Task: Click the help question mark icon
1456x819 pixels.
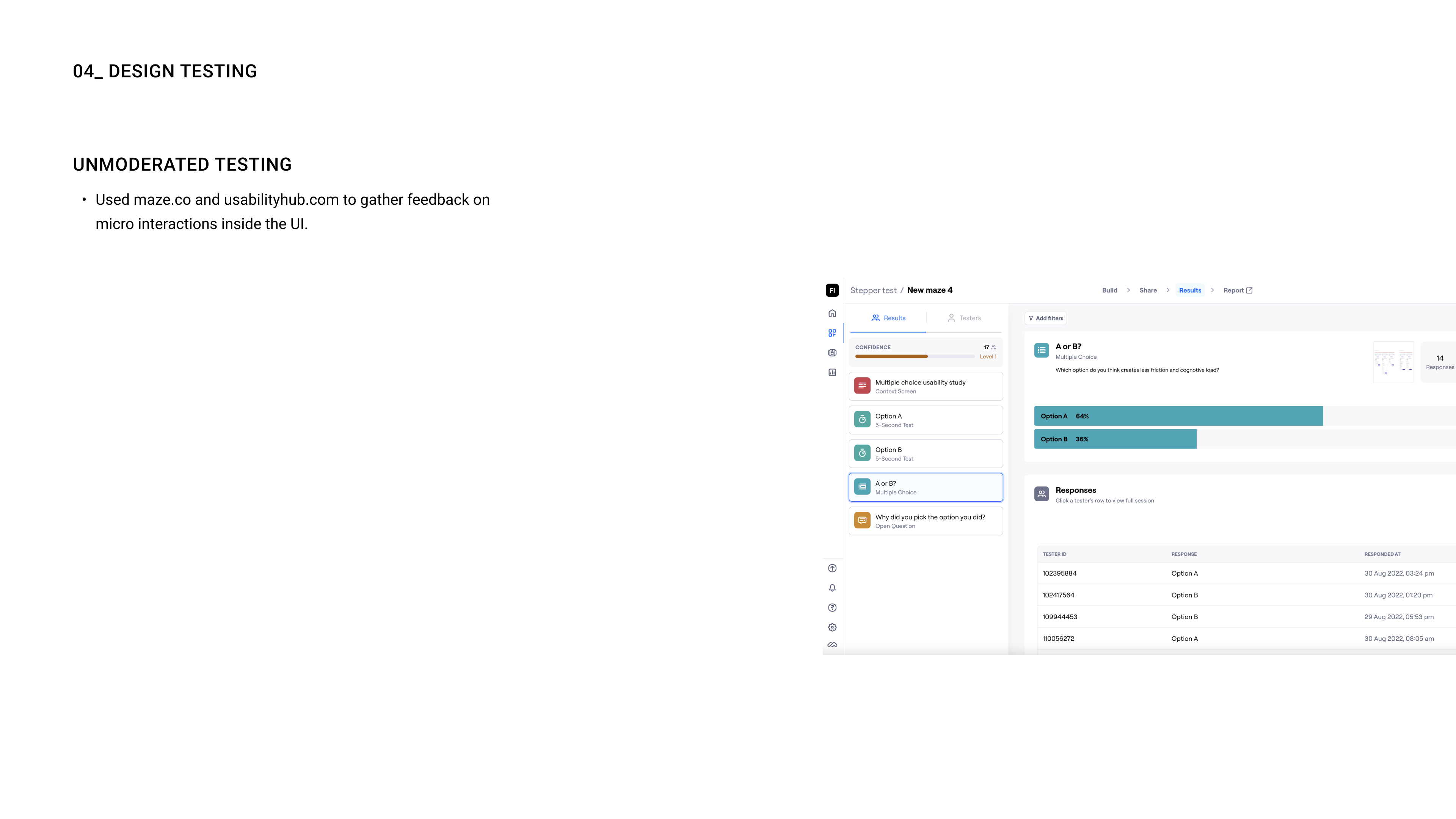Action: click(x=832, y=607)
